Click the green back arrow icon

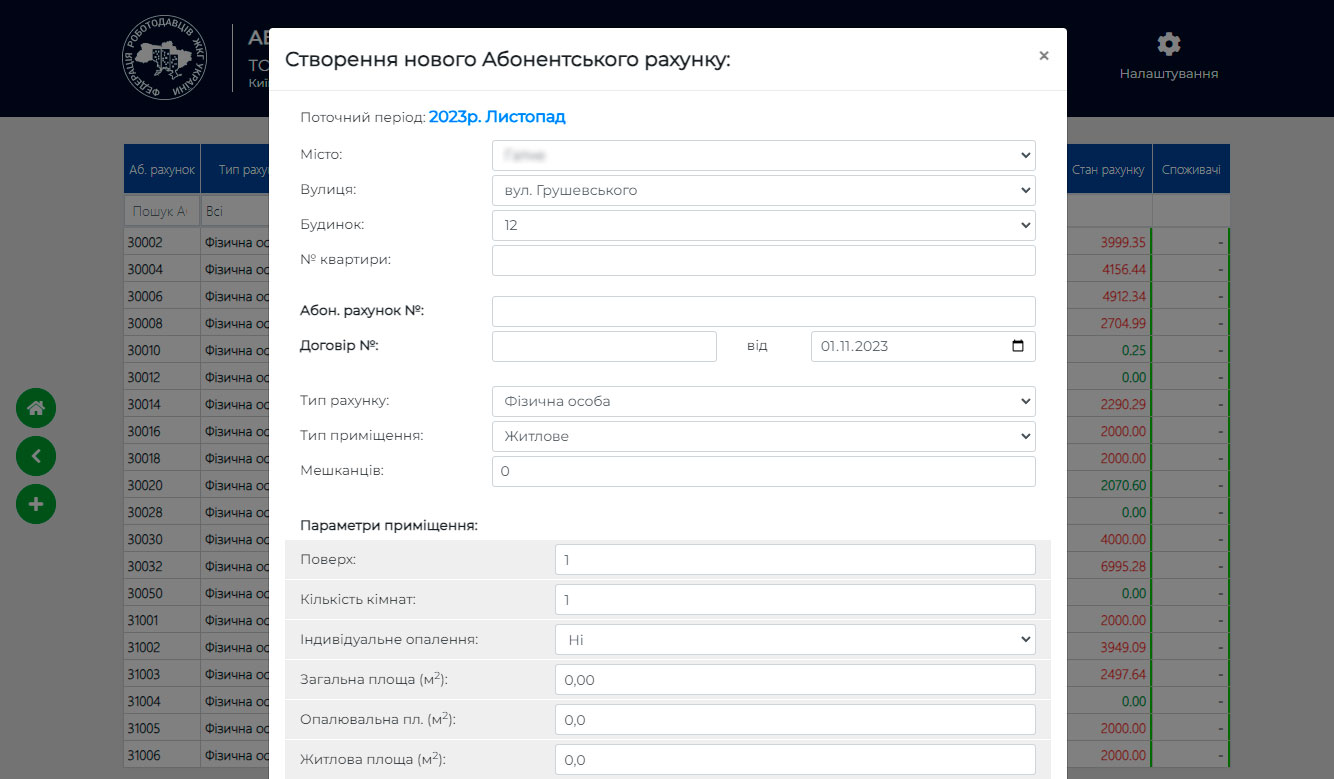point(36,456)
